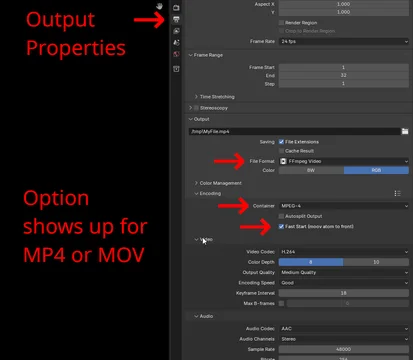The height and width of the screenshot is (360, 413).
Task: Toggle the Stereoscopy checkbox
Action: tap(196, 108)
